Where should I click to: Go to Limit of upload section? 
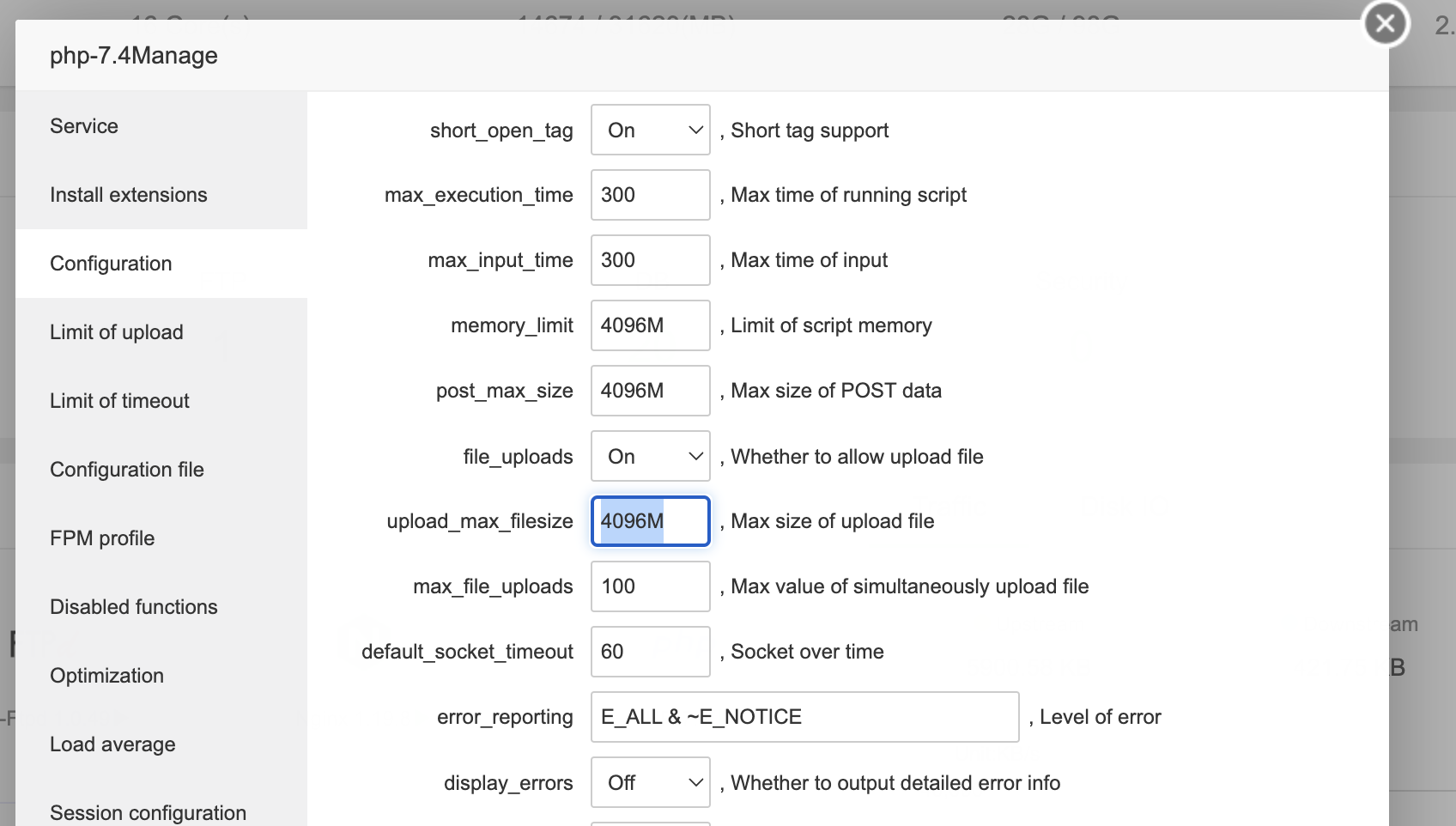117,332
